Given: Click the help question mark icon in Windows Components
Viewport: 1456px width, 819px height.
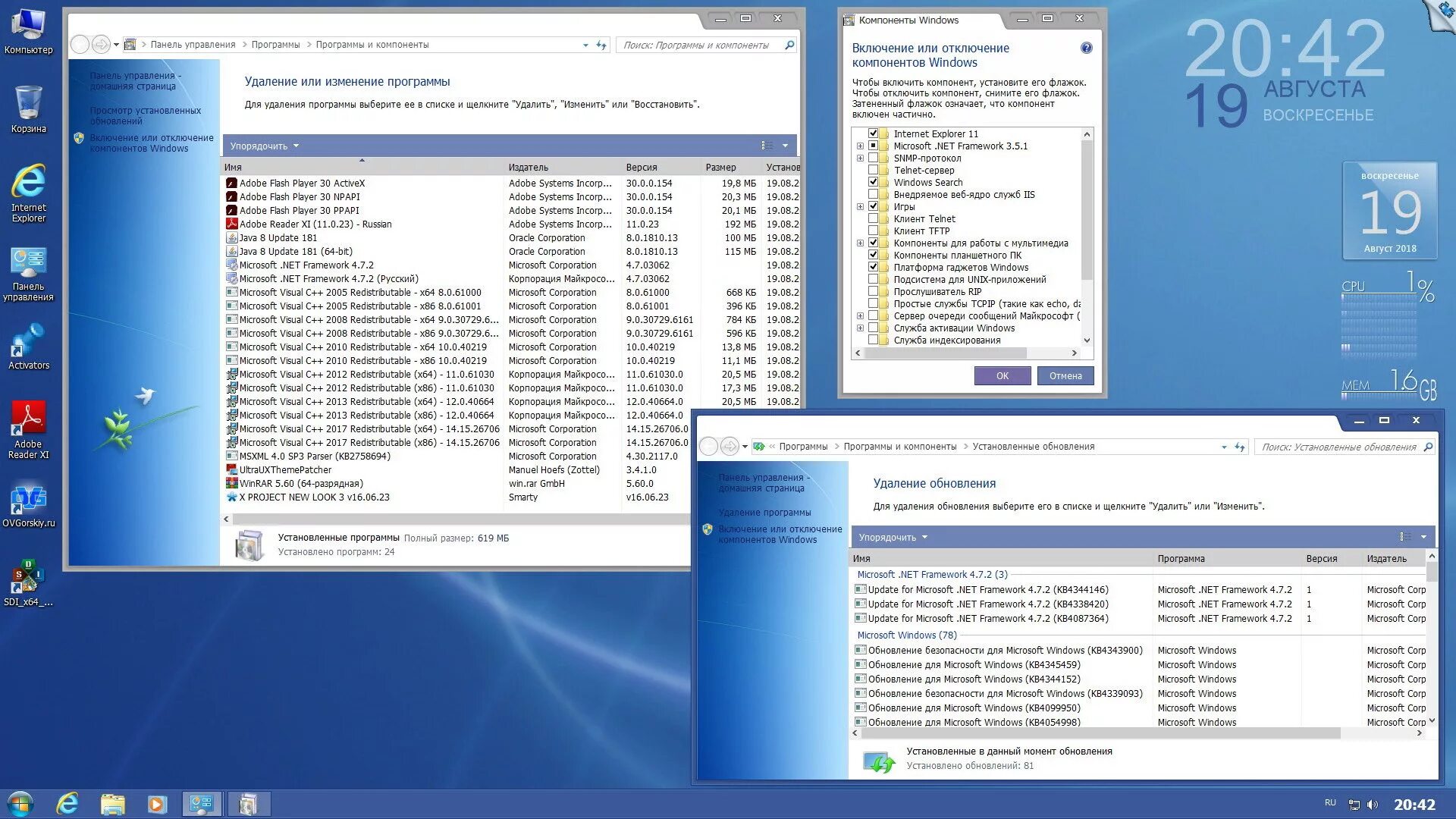Looking at the screenshot, I should (x=1086, y=48).
